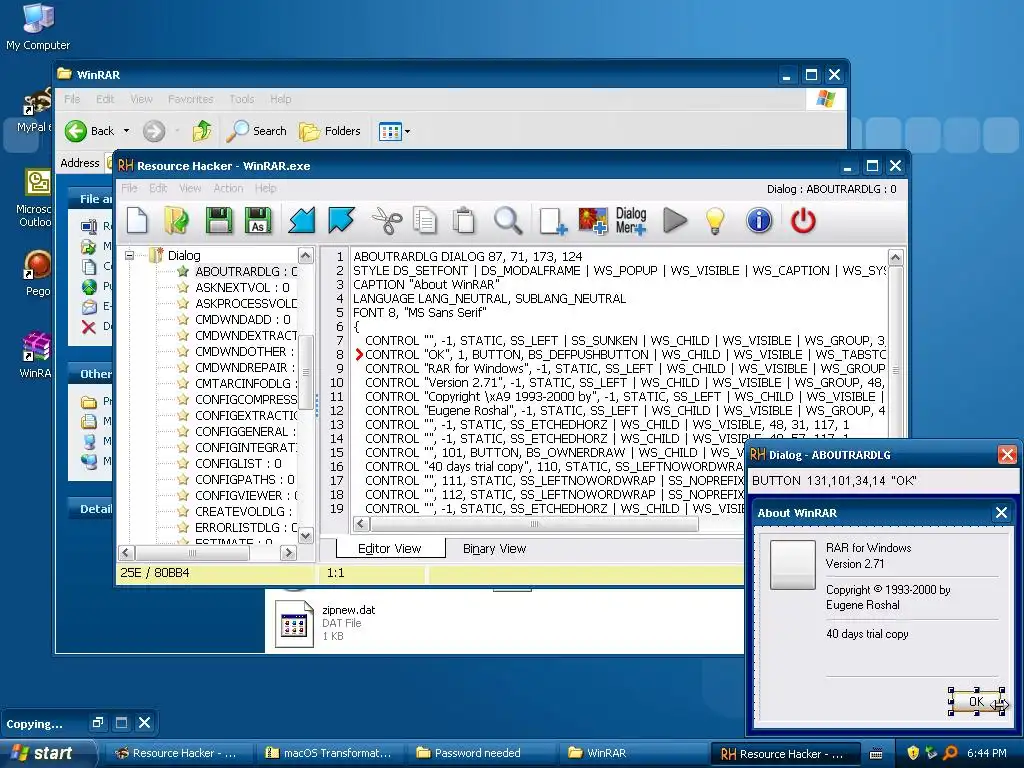Open a file with the Resource Hacker open icon
Viewport: 1024px width, 768px height.
[176, 220]
